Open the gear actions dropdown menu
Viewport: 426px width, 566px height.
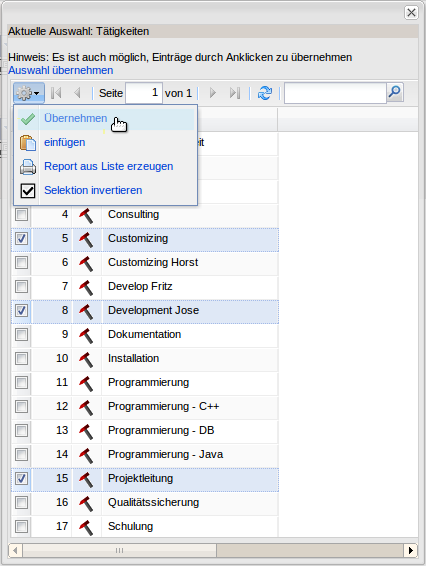tap(29, 93)
